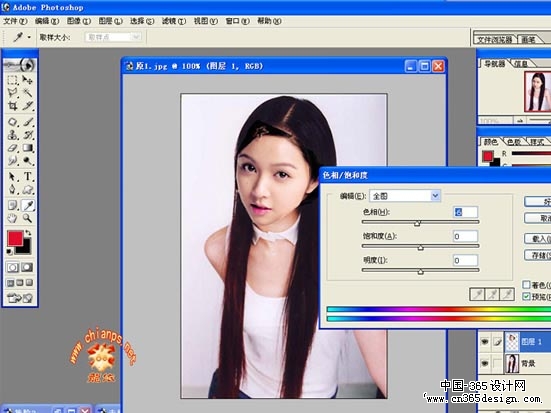551x413 pixels.
Task: Click the 载入 load button
Action: click(x=538, y=239)
